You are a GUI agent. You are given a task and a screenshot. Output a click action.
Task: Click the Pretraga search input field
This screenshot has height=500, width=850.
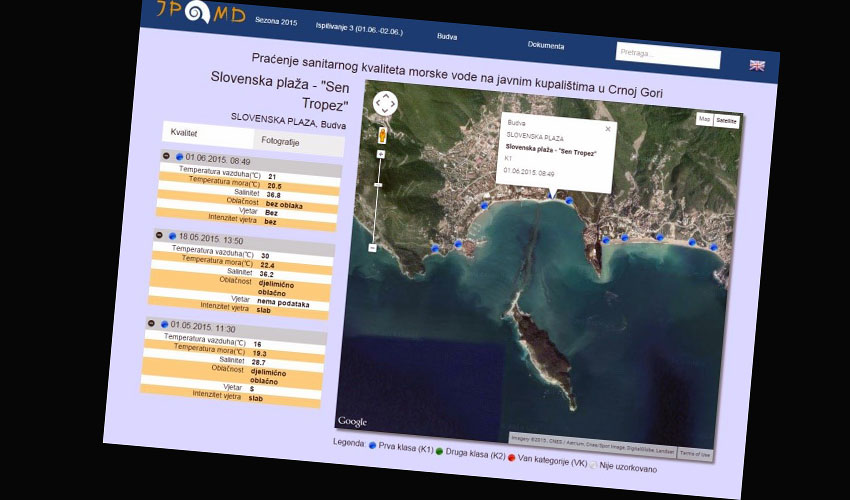tap(667, 56)
